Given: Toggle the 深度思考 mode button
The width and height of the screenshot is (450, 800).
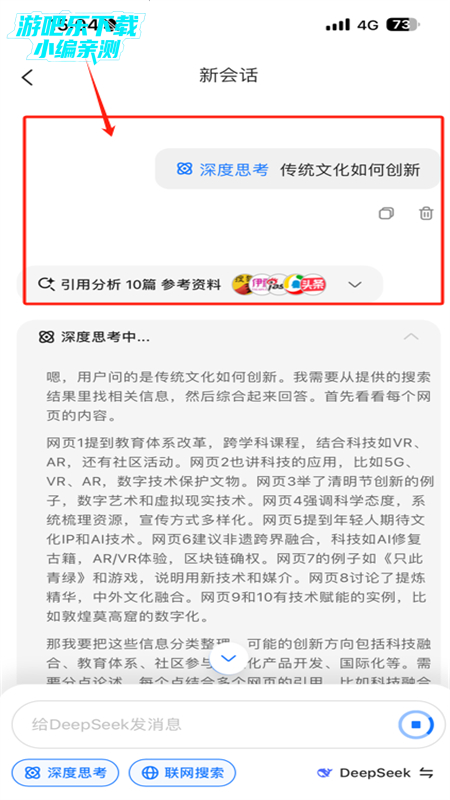Looking at the screenshot, I should tap(65, 773).
